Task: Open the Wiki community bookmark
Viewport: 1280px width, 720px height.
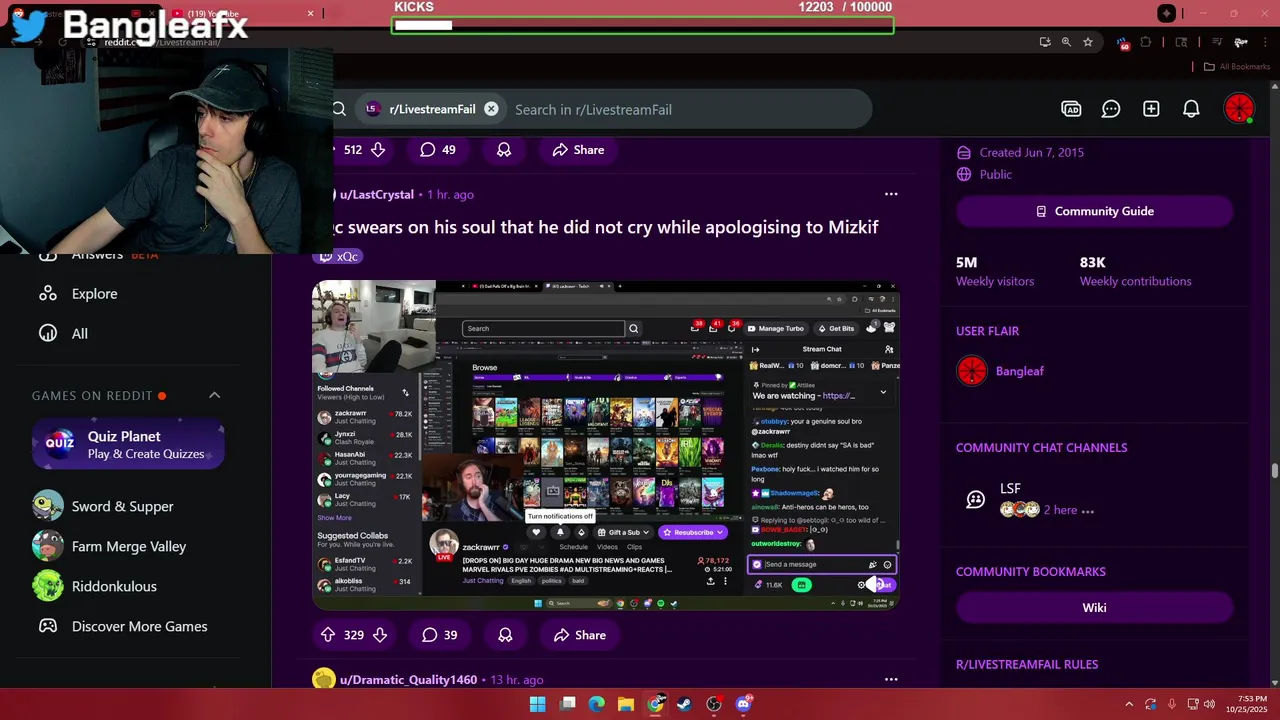Action: pos(1094,607)
